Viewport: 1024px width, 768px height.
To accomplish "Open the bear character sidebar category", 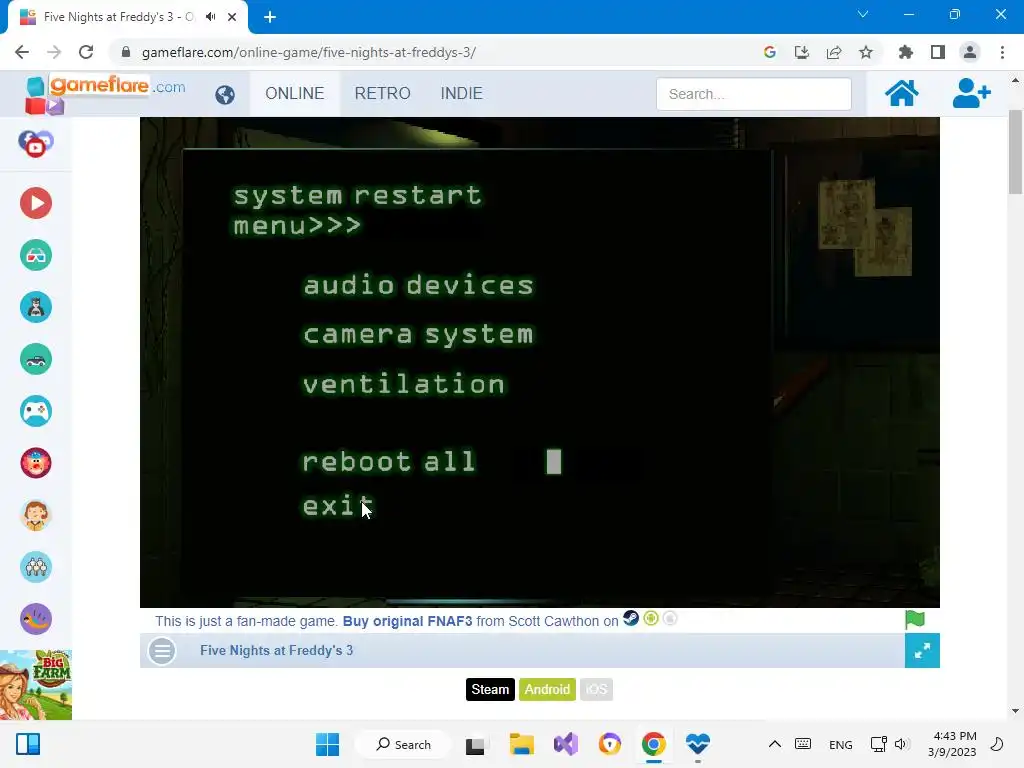I will point(36,307).
